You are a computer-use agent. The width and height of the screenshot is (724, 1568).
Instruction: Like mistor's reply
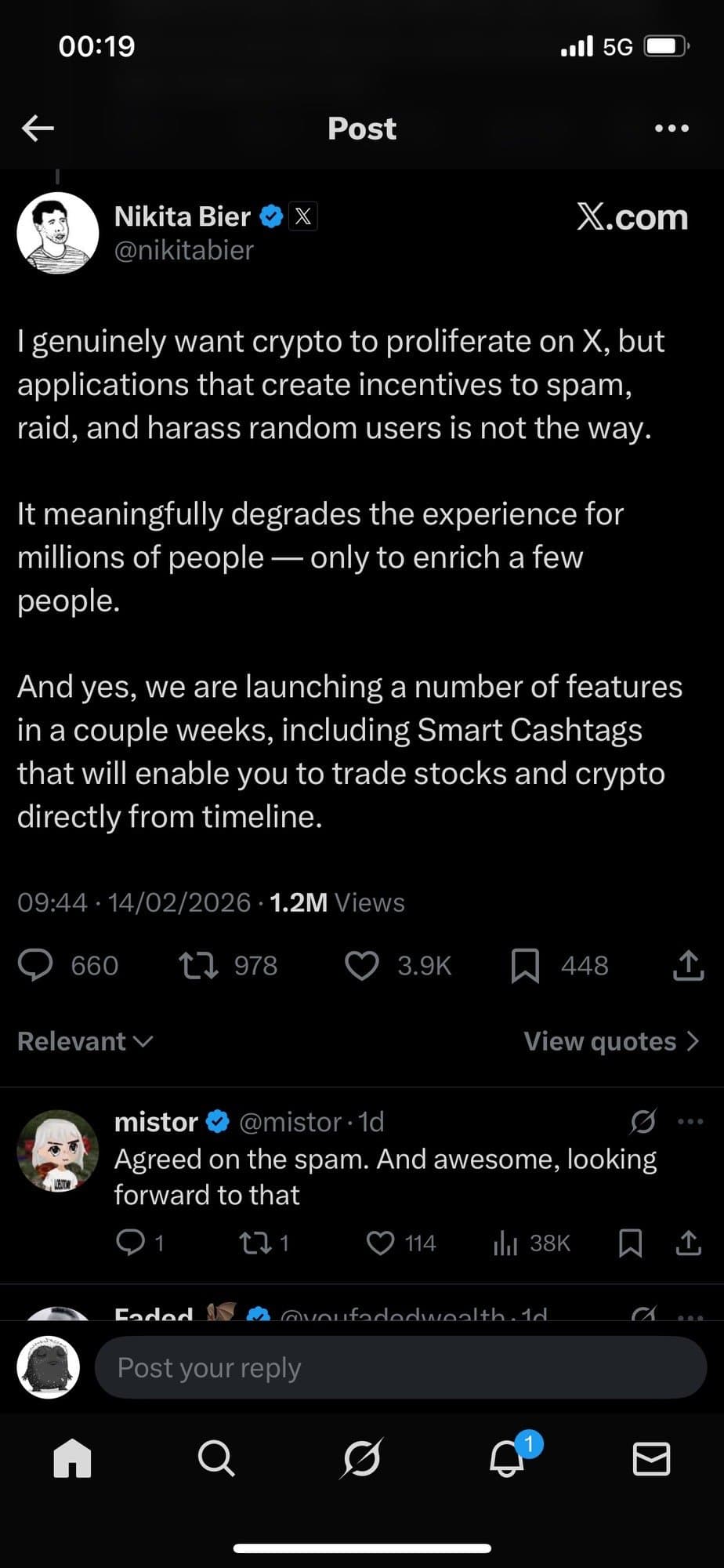(x=381, y=1243)
